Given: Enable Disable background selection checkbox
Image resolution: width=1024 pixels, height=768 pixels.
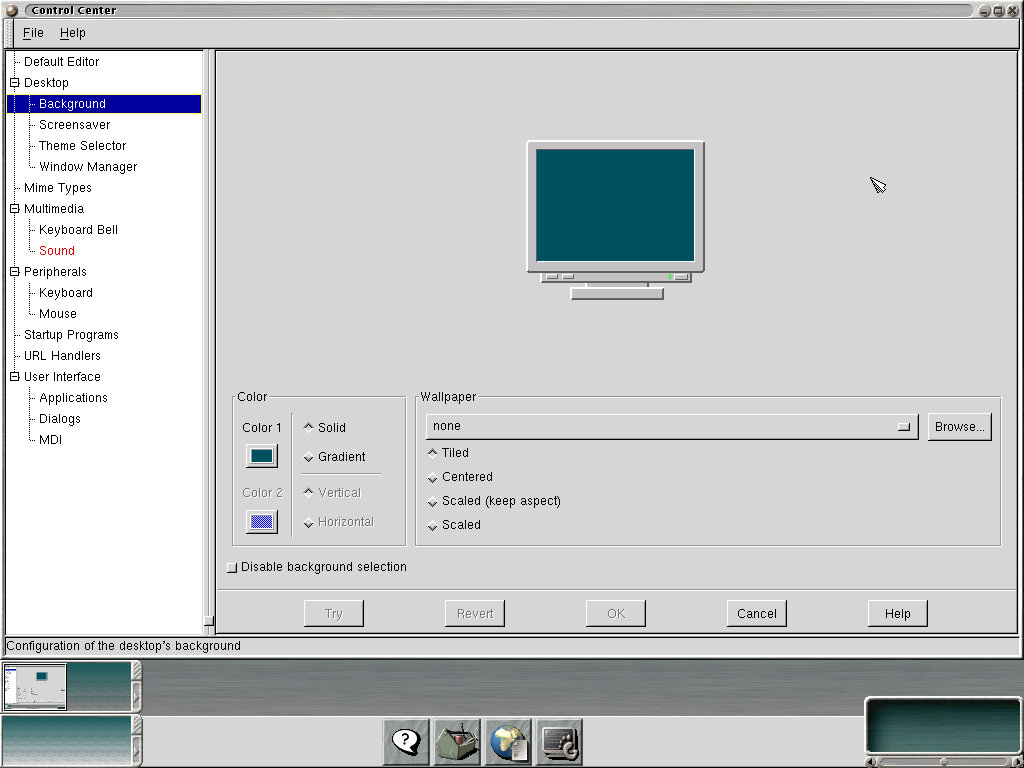Looking at the screenshot, I should pos(233,567).
